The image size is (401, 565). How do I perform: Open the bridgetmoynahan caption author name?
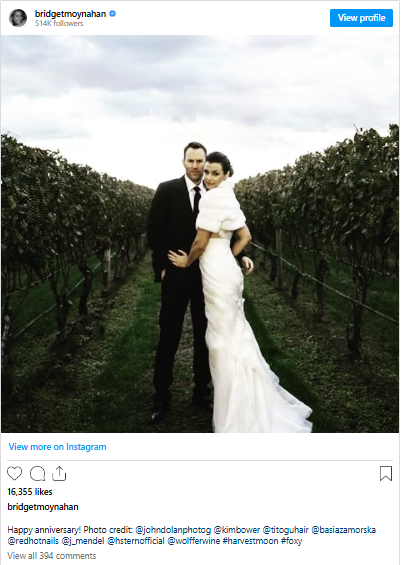pos(43,507)
